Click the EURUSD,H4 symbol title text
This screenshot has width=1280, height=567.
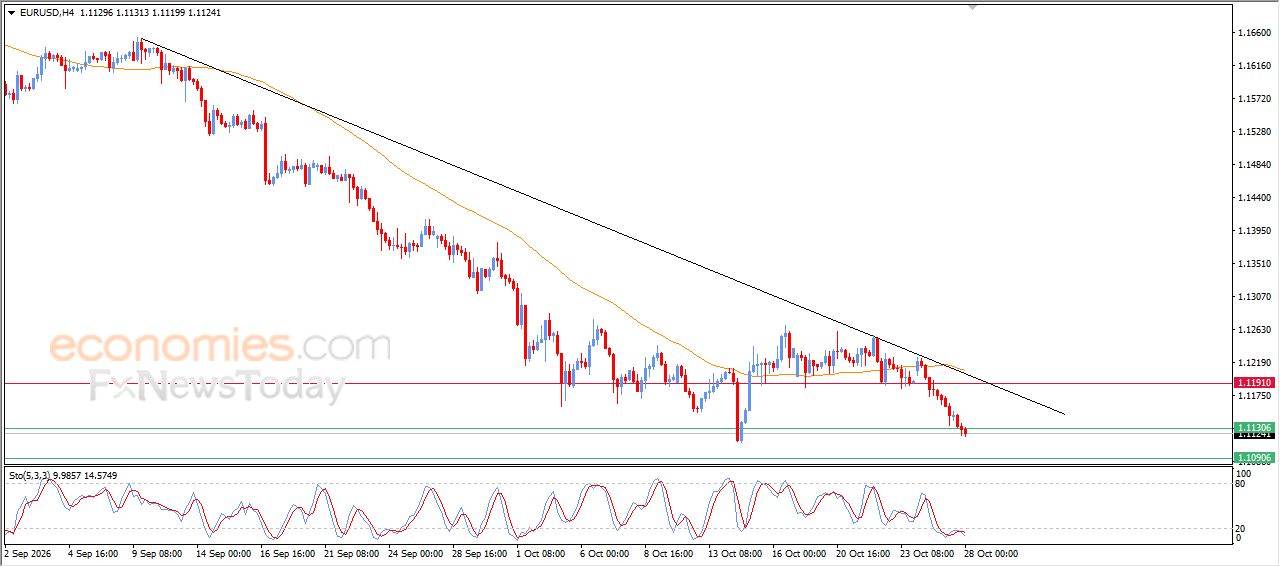point(46,13)
